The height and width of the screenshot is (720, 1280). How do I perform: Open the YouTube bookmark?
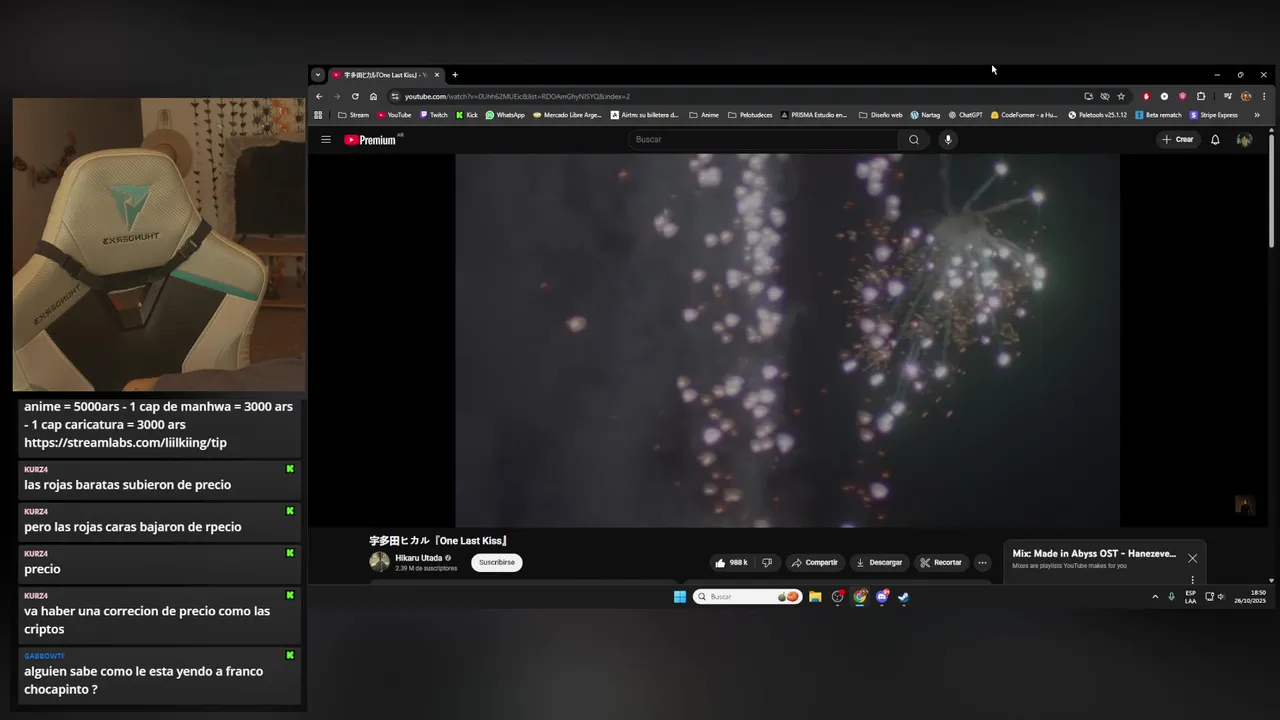coord(394,115)
